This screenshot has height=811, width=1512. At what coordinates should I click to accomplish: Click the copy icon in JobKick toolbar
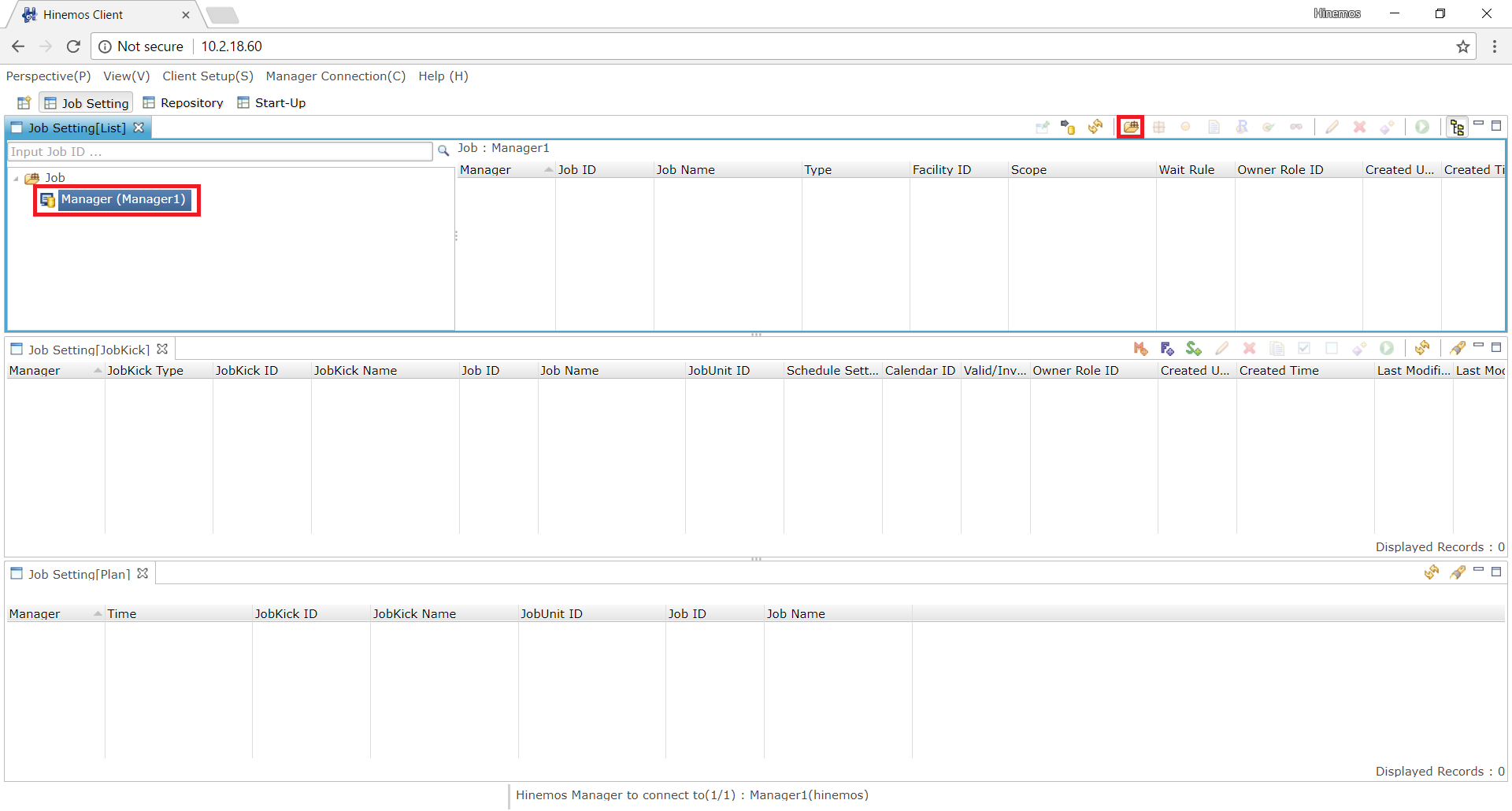[1277, 348]
